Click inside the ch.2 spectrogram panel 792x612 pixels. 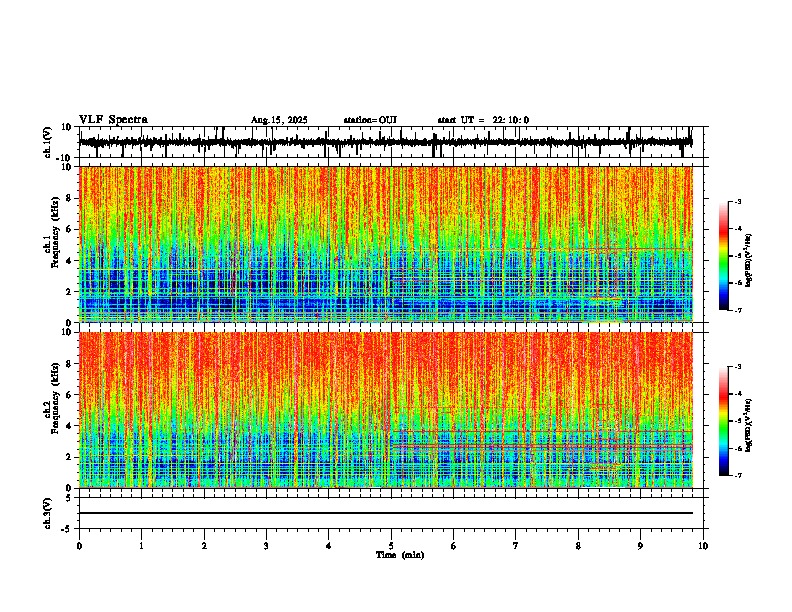(x=386, y=410)
